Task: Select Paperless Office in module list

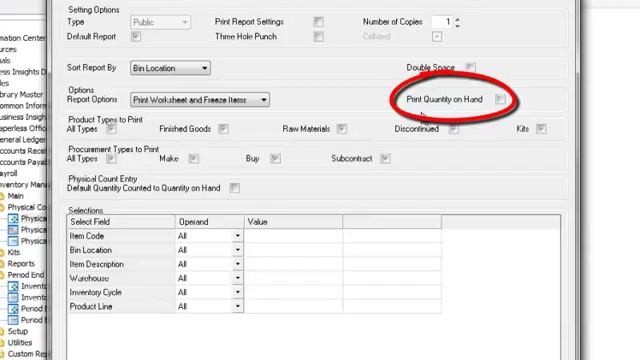Action: [x=23, y=128]
